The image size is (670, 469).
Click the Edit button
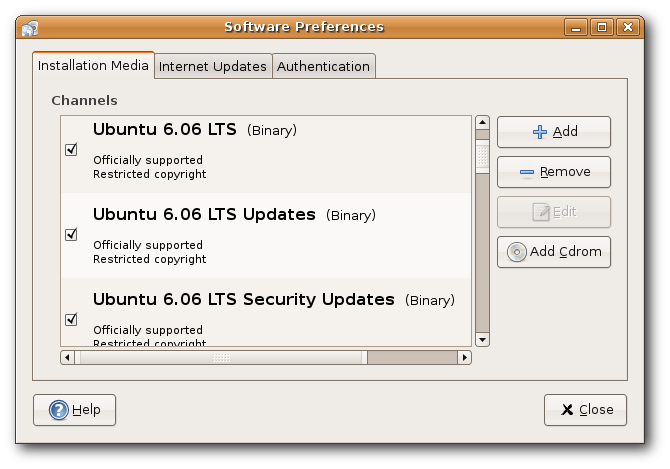click(x=554, y=212)
